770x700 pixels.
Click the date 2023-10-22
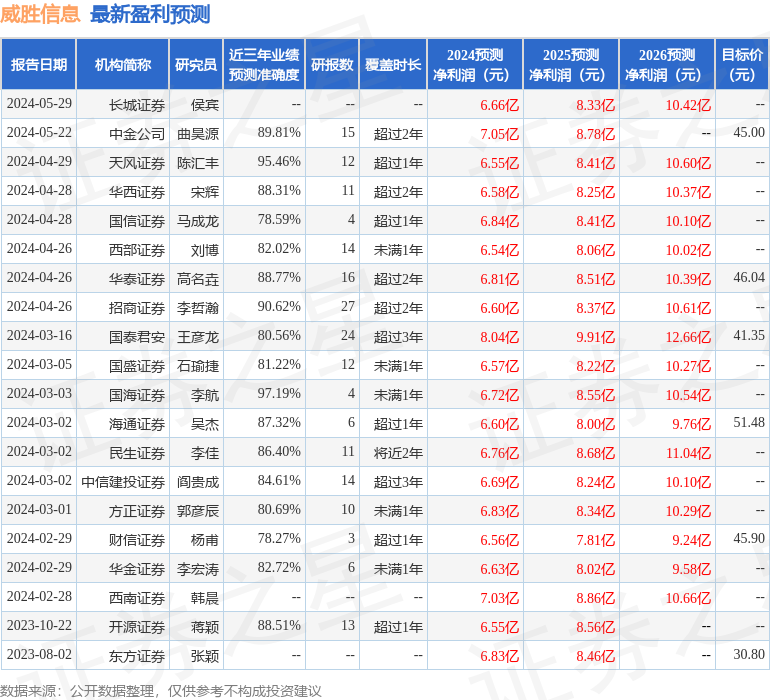click(x=39, y=625)
